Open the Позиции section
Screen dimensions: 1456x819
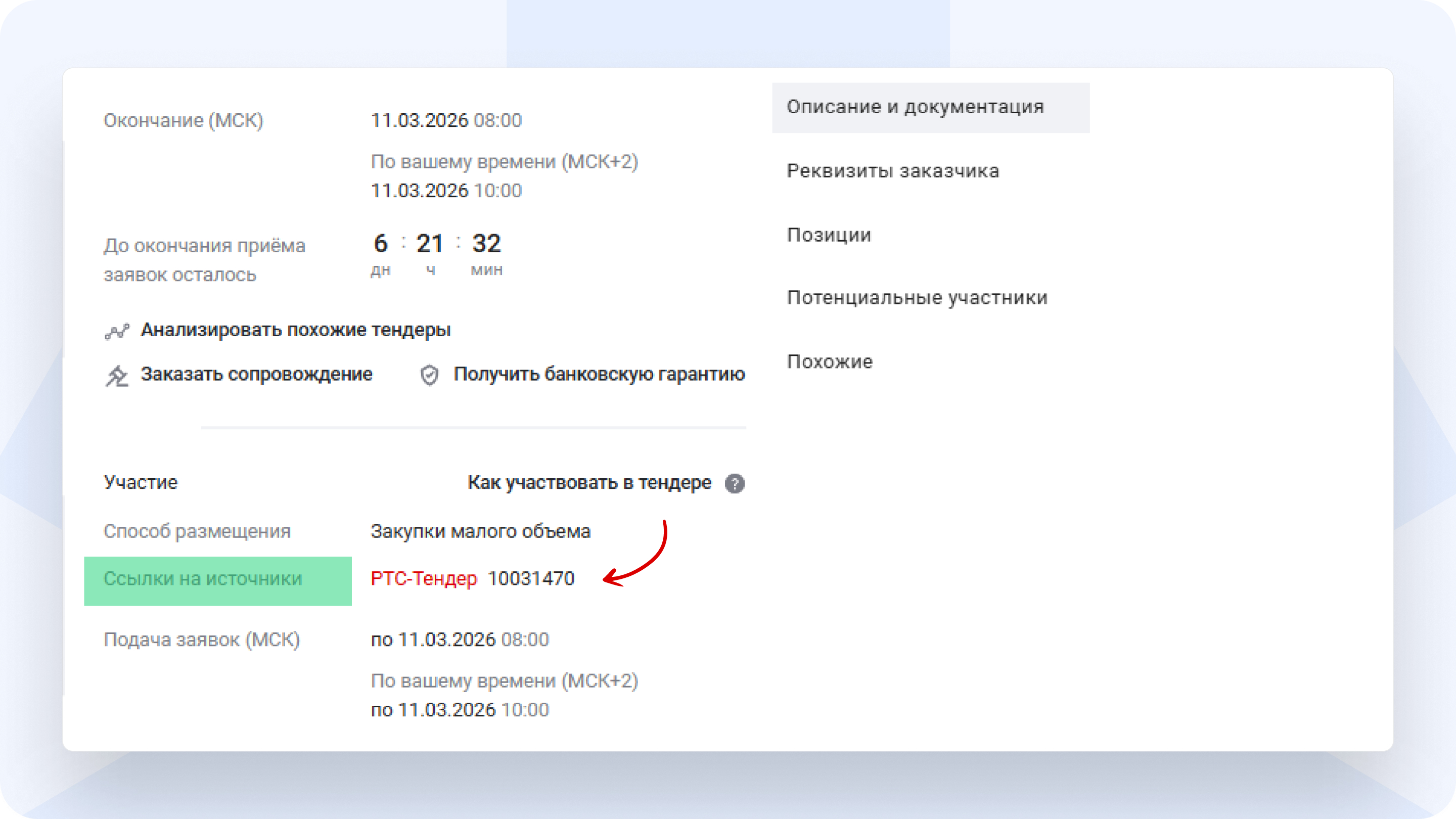[829, 235]
